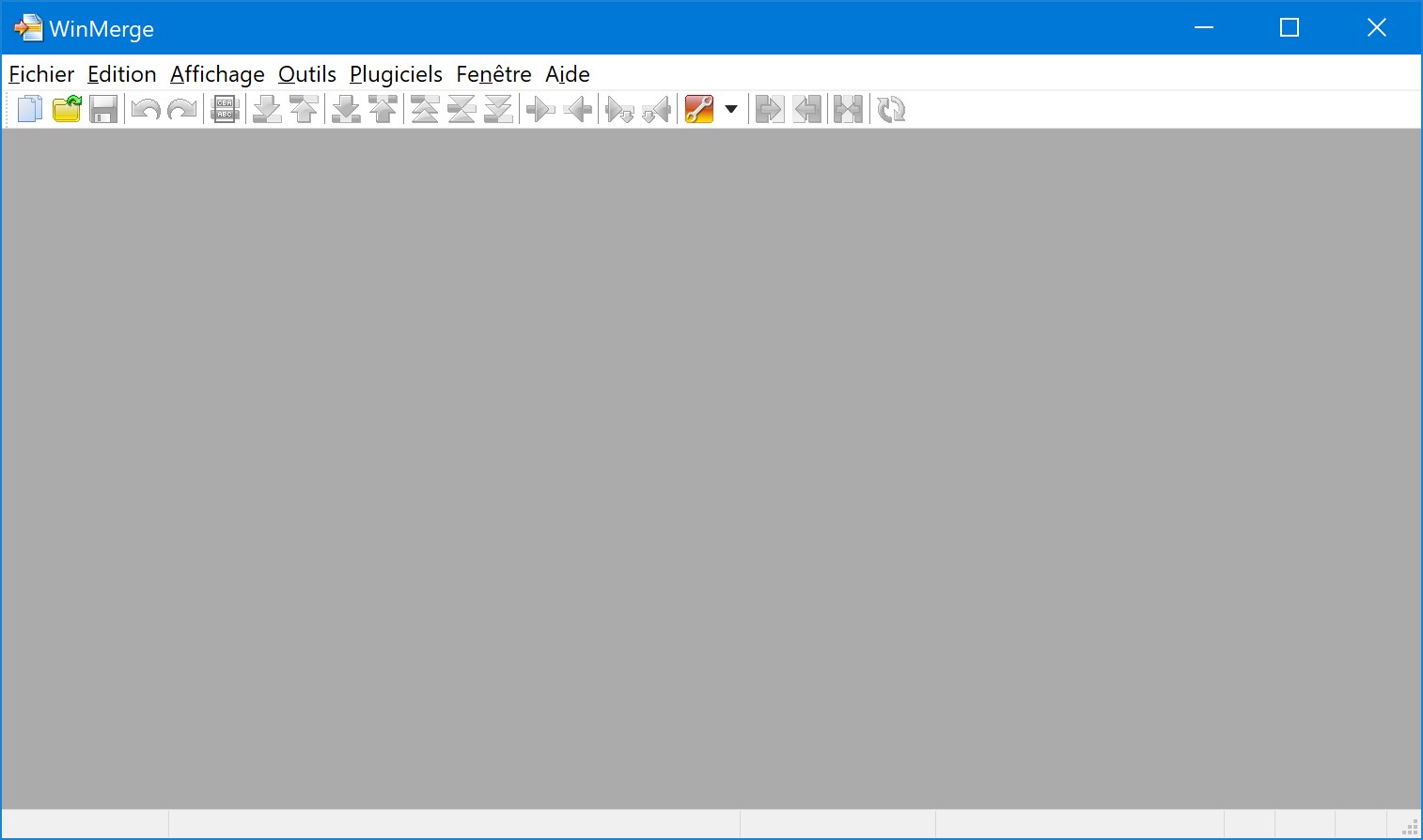
Task: Go to Previous Difference toolbar icon
Action: point(304,109)
